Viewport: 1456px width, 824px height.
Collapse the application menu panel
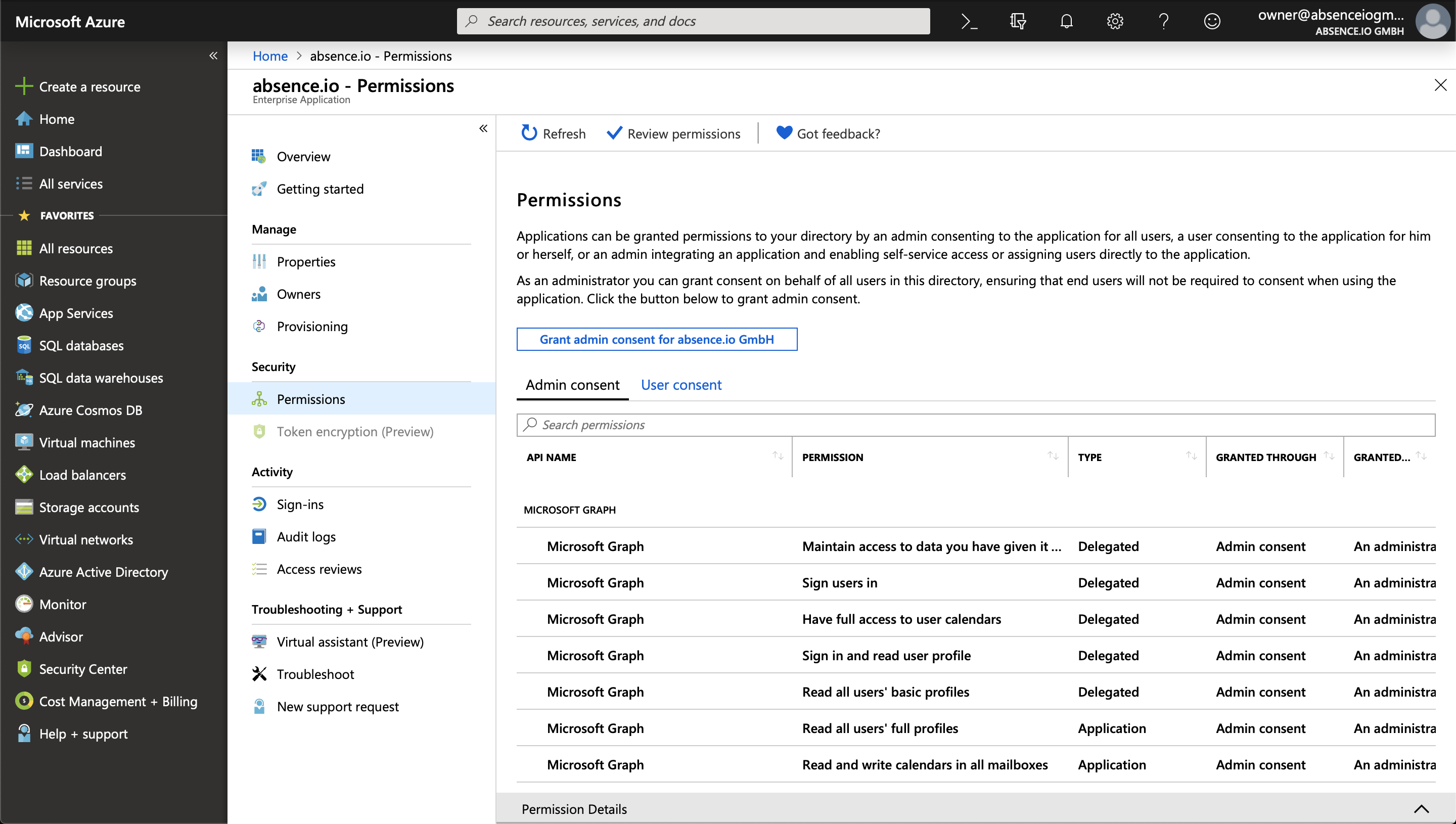pyautogui.click(x=483, y=128)
